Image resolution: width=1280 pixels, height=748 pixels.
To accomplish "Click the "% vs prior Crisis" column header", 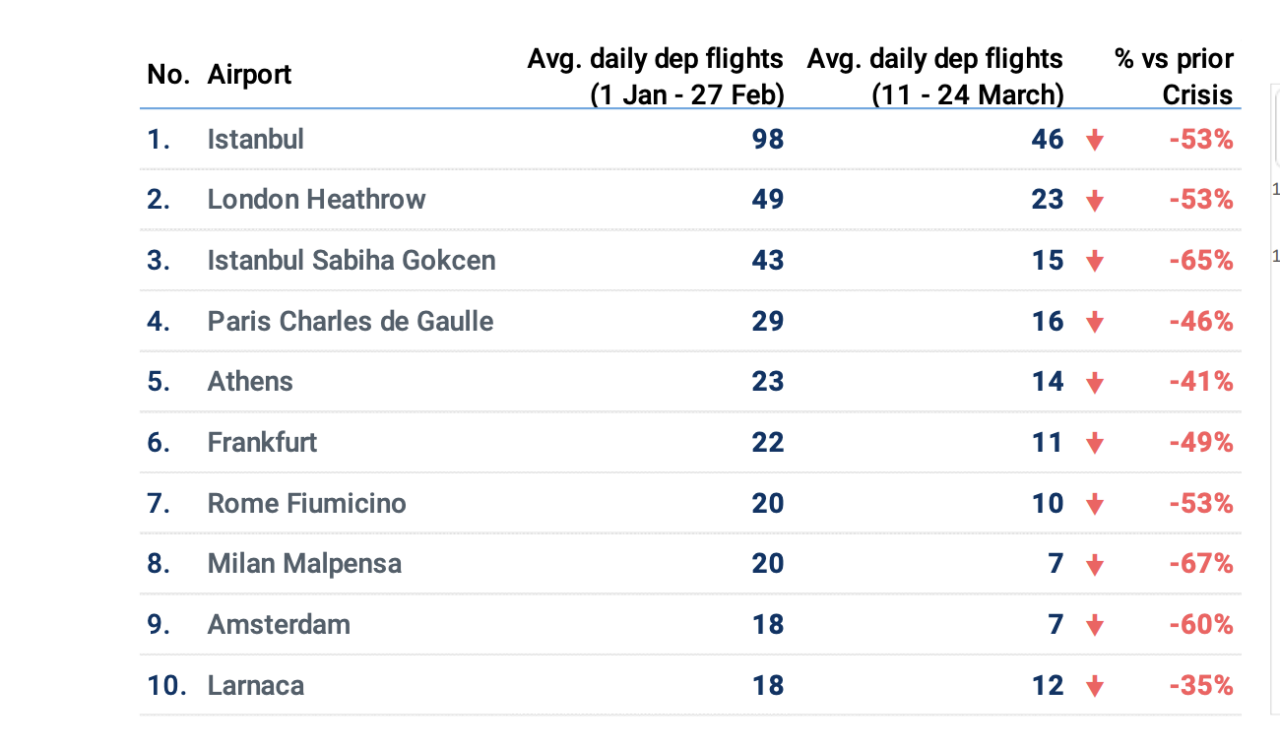I will [1174, 76].
